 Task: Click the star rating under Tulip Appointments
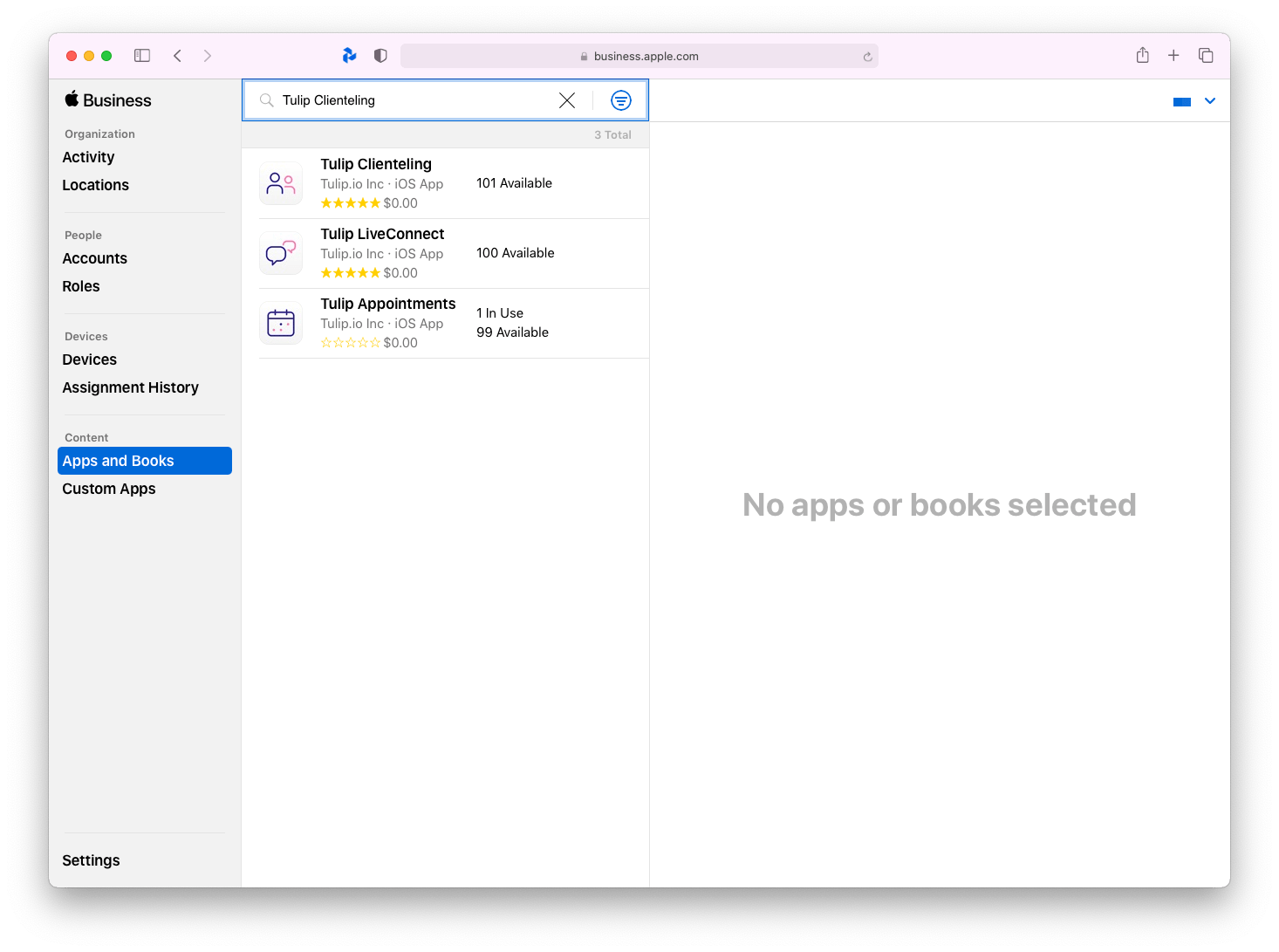tap(350, 342)
